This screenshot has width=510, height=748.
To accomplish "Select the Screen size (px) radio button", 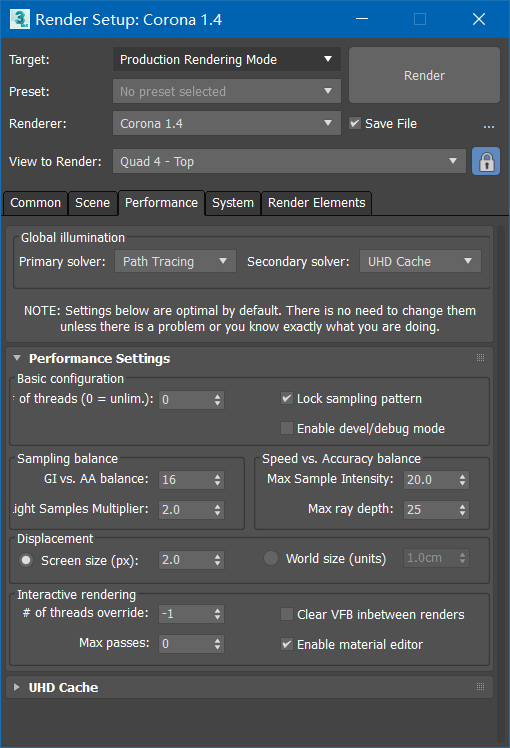I will 26,560.
